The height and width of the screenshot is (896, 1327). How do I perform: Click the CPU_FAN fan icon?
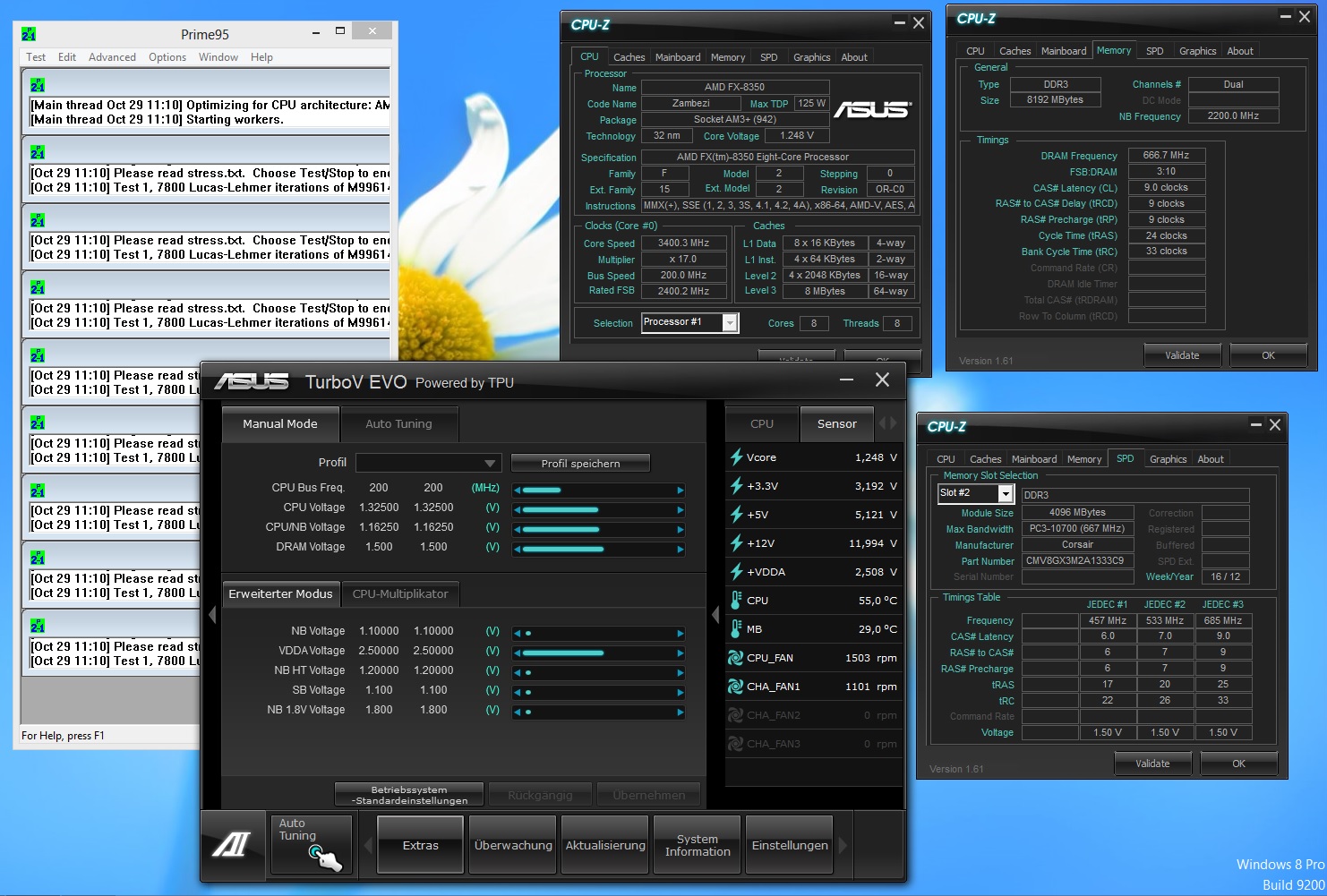point(735,658)
